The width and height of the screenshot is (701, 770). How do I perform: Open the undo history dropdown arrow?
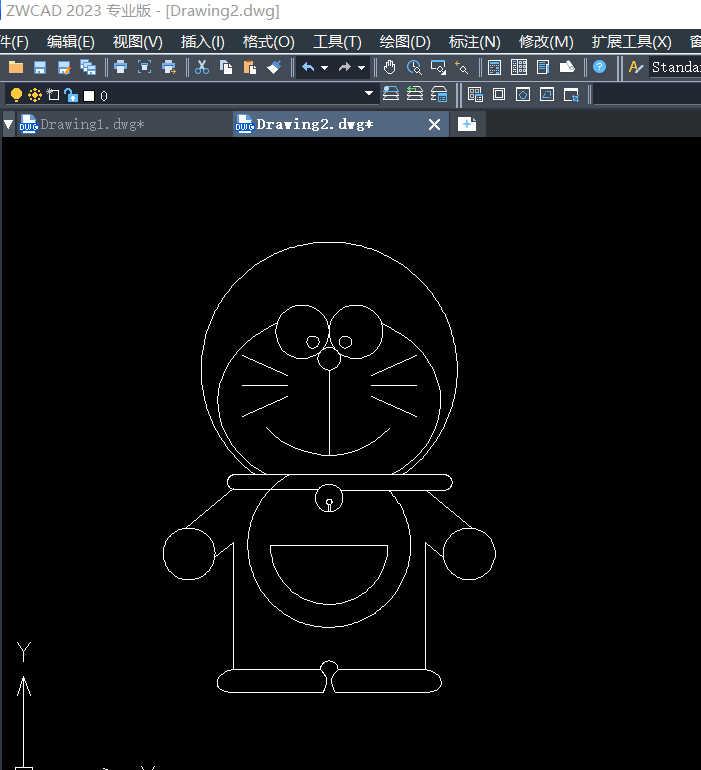click(324, 68)
